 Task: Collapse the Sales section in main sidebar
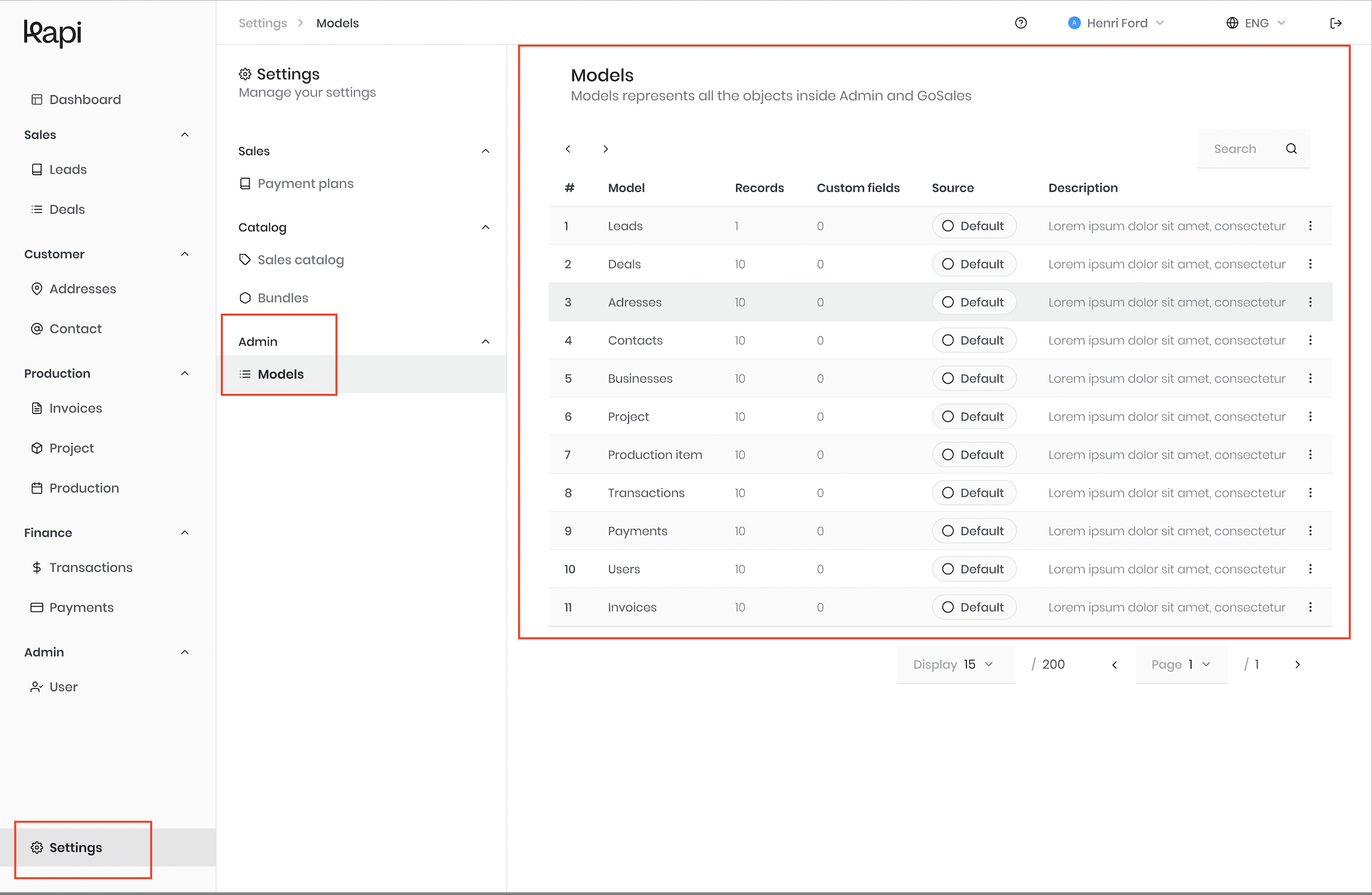tap(184, 134)
